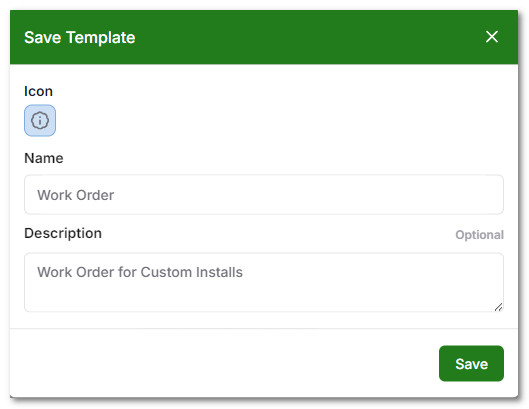Click the Work Order placeholder text

(76, 195)
